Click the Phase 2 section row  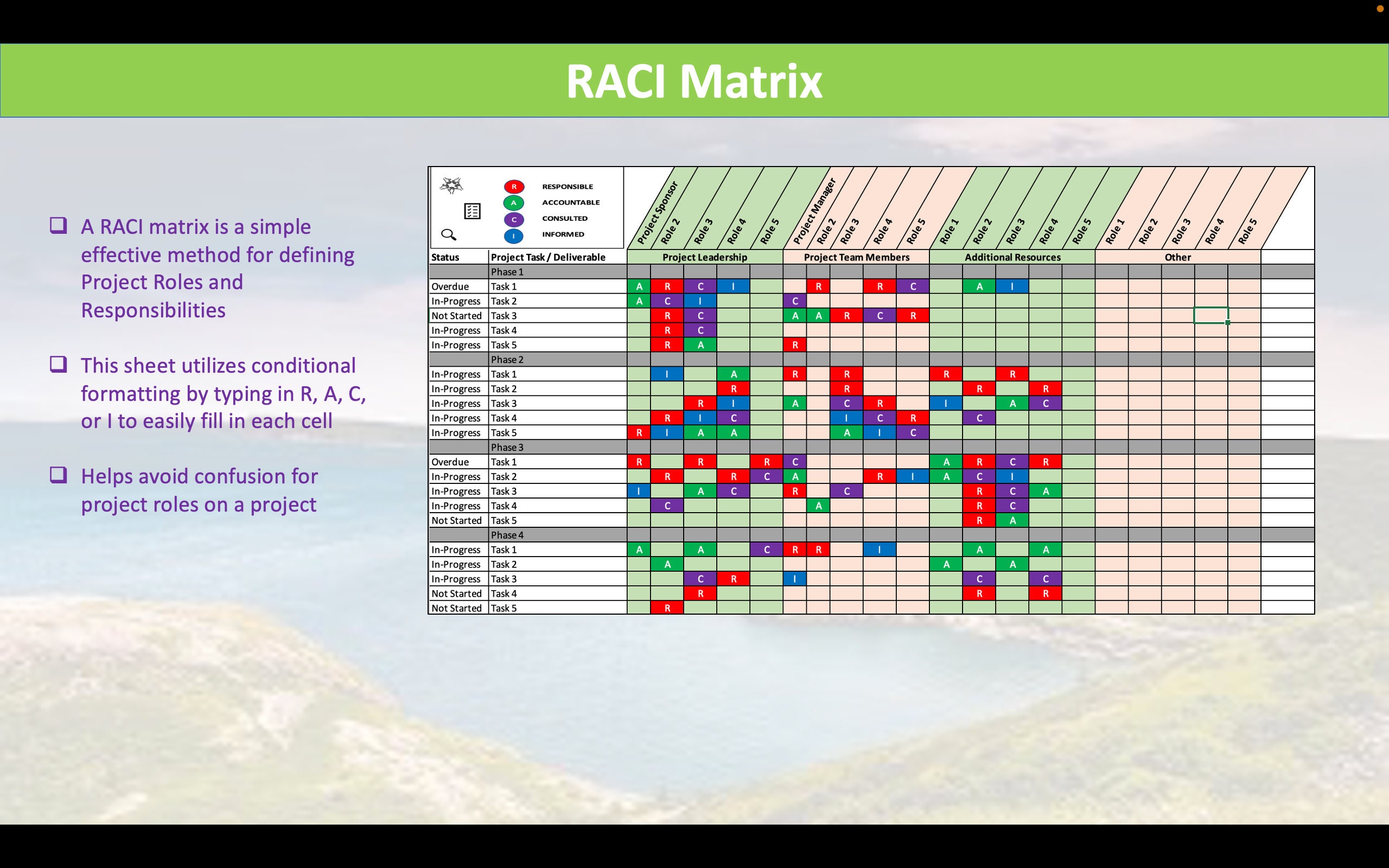tap(872, 359)
